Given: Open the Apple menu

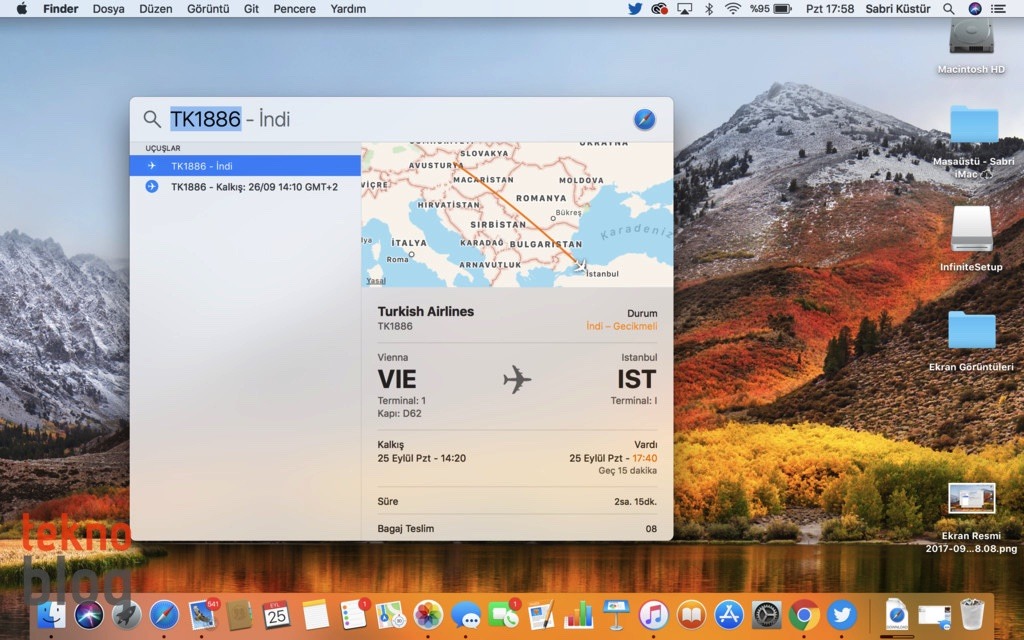Looking at the screenshot, I should 22,8.
